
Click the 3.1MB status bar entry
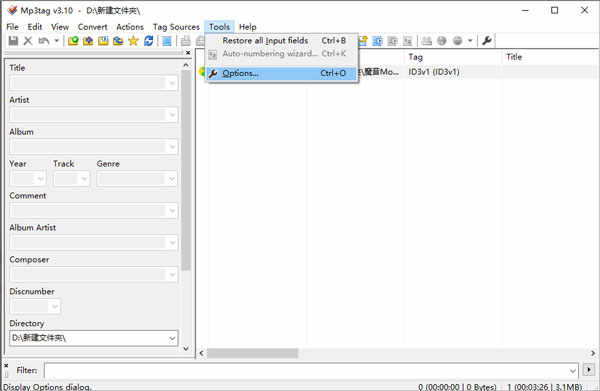pos(545,387)
